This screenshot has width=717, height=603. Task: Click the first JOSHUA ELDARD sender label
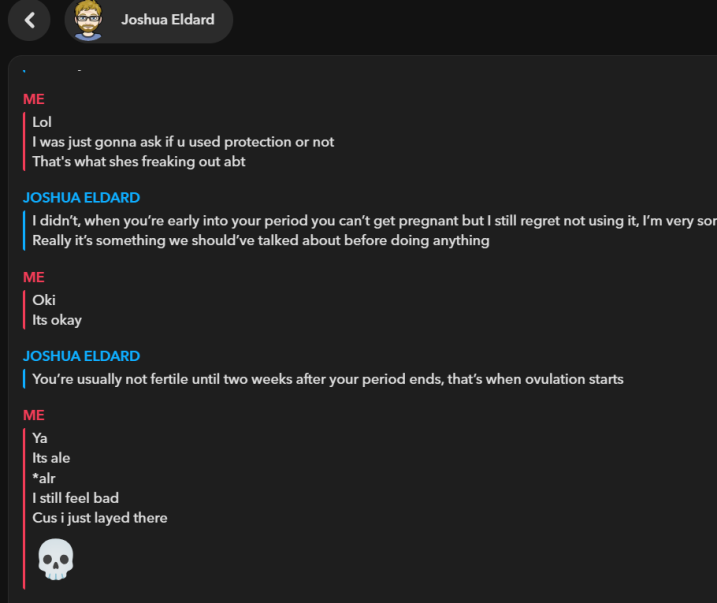click(x=81, y=198)
